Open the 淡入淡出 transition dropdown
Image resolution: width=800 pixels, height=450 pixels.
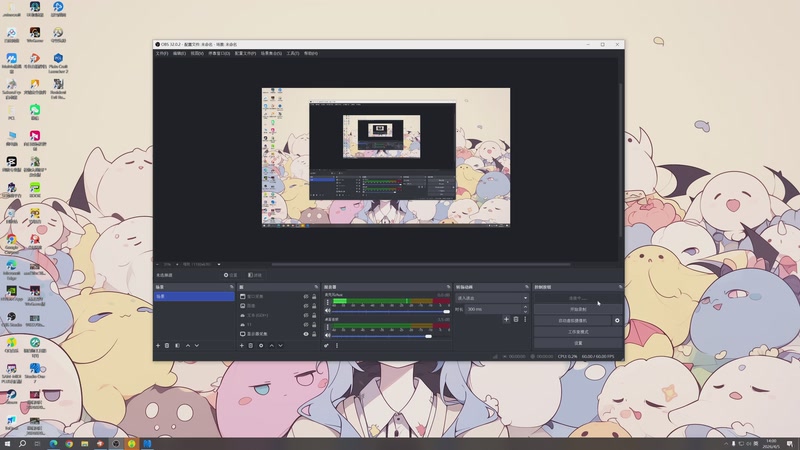pos(492,298)
